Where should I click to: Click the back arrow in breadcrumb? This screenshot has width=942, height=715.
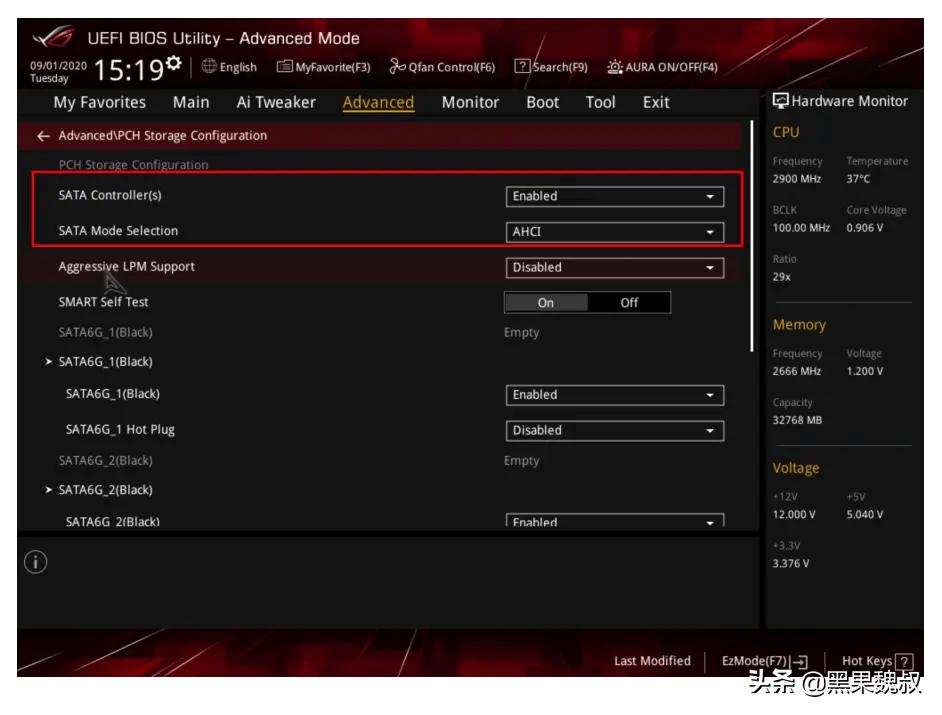43,136
